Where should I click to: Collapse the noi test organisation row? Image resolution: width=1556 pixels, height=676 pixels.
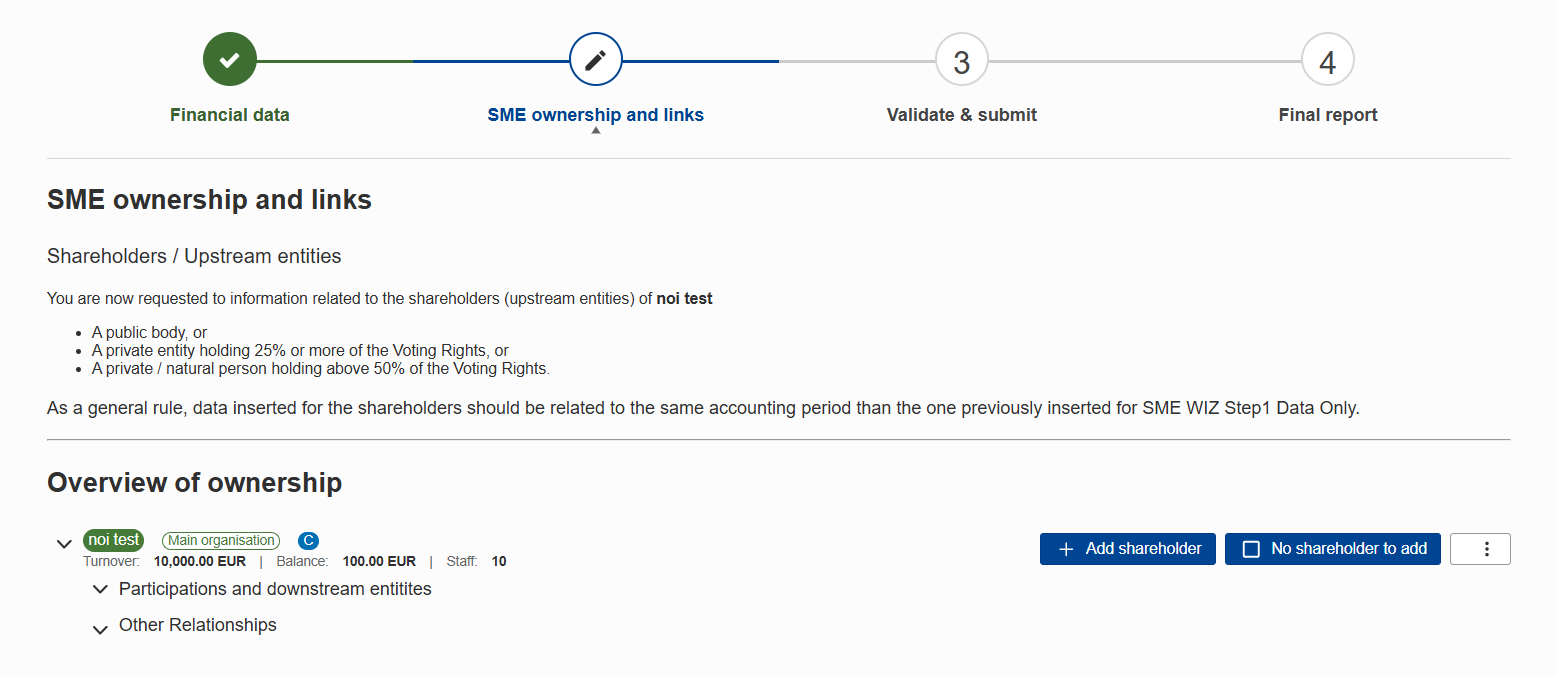click(64, 544)
